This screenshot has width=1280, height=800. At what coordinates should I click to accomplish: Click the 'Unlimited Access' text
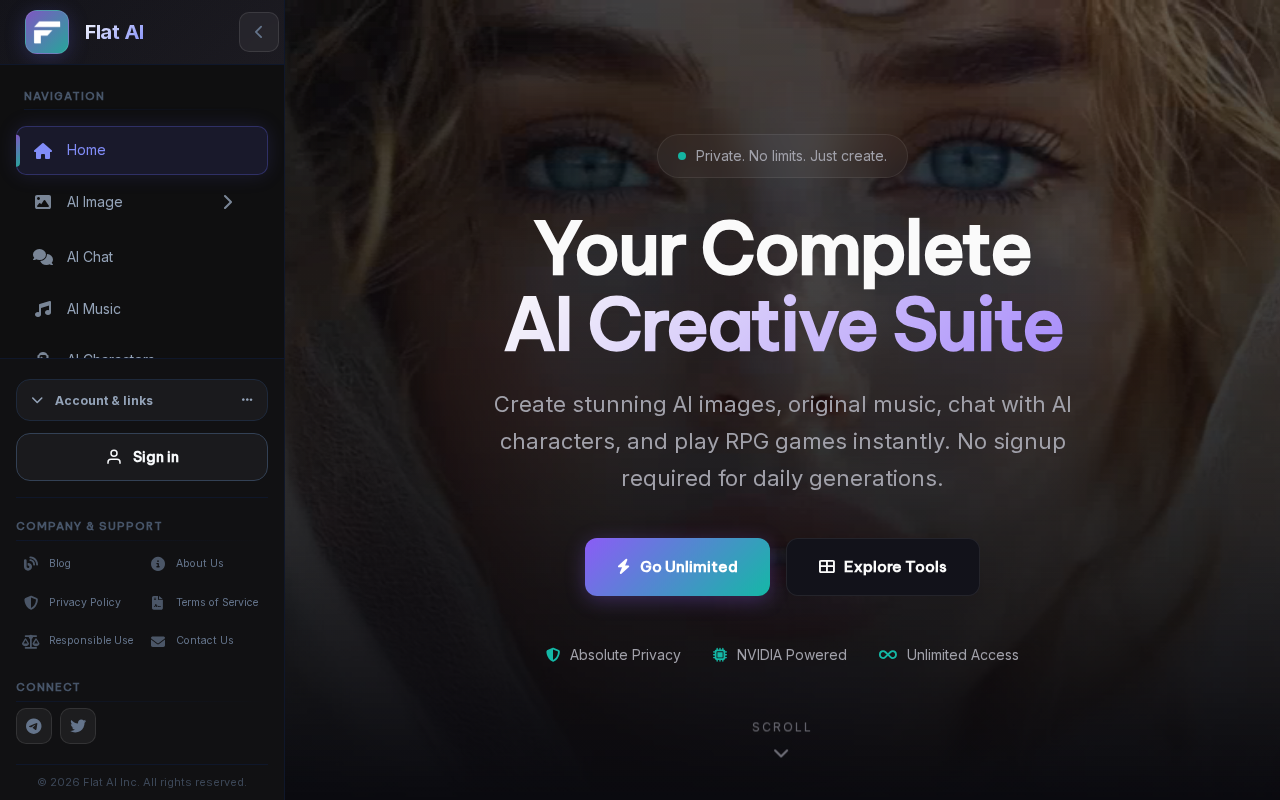[963, 655]
